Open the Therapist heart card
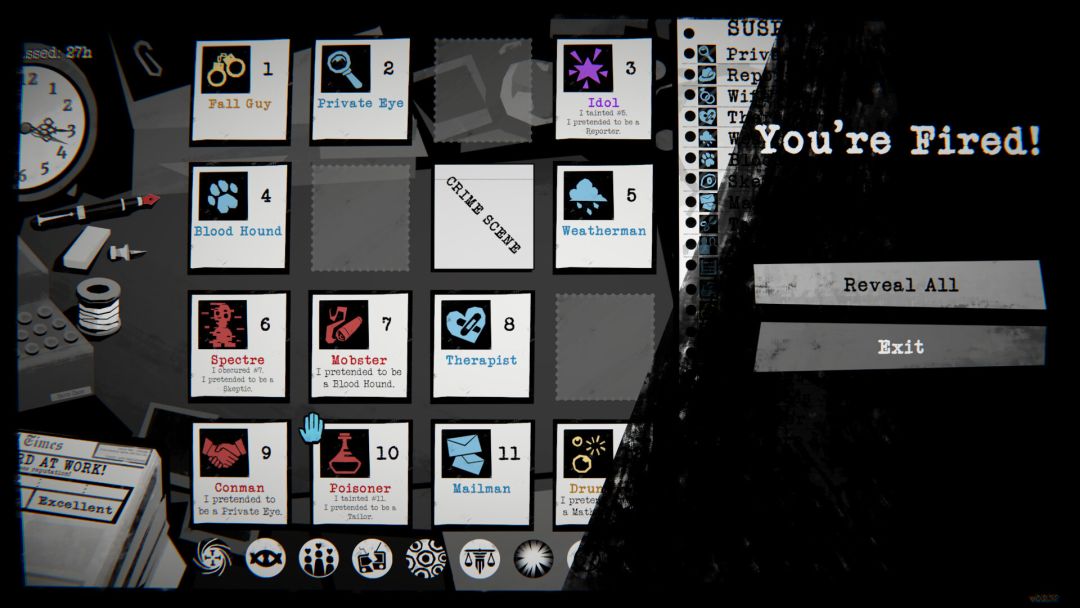Image resolution: width=1080 pixels, height=608 pixels. click(x=481, y=345)
